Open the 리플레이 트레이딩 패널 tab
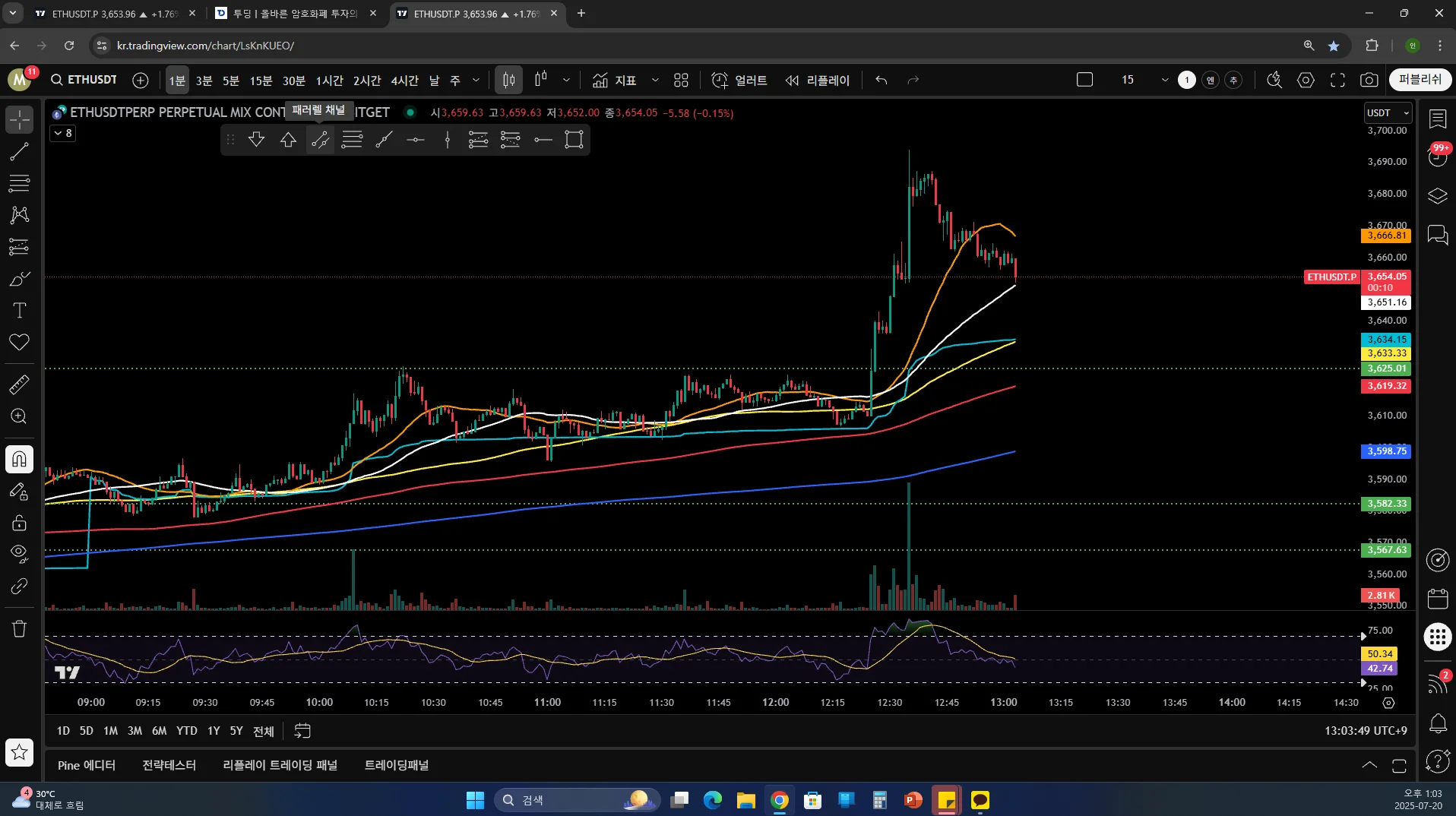 (x=280, y=765)
